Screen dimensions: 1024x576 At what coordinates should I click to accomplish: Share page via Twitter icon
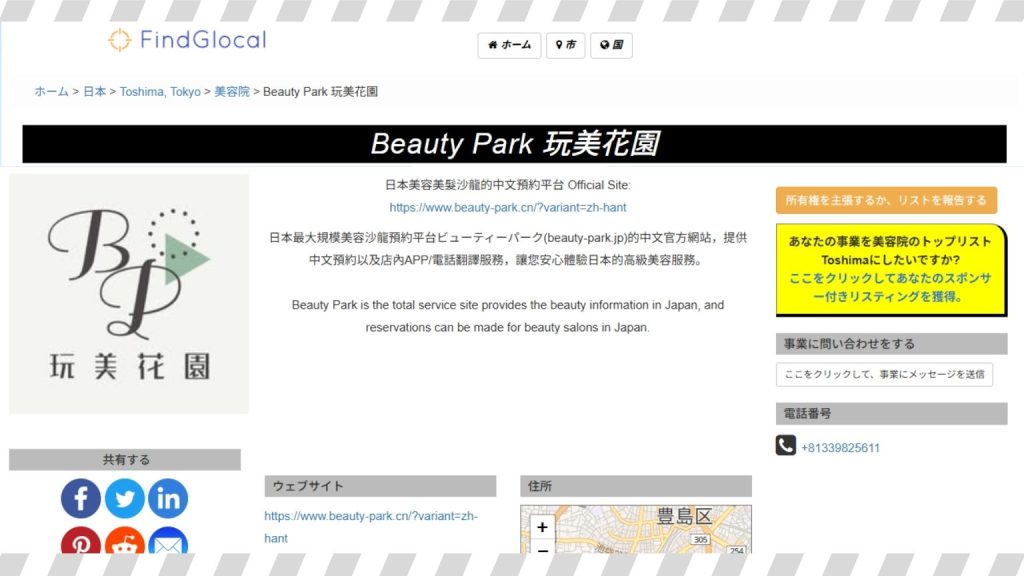pos(125,498)
